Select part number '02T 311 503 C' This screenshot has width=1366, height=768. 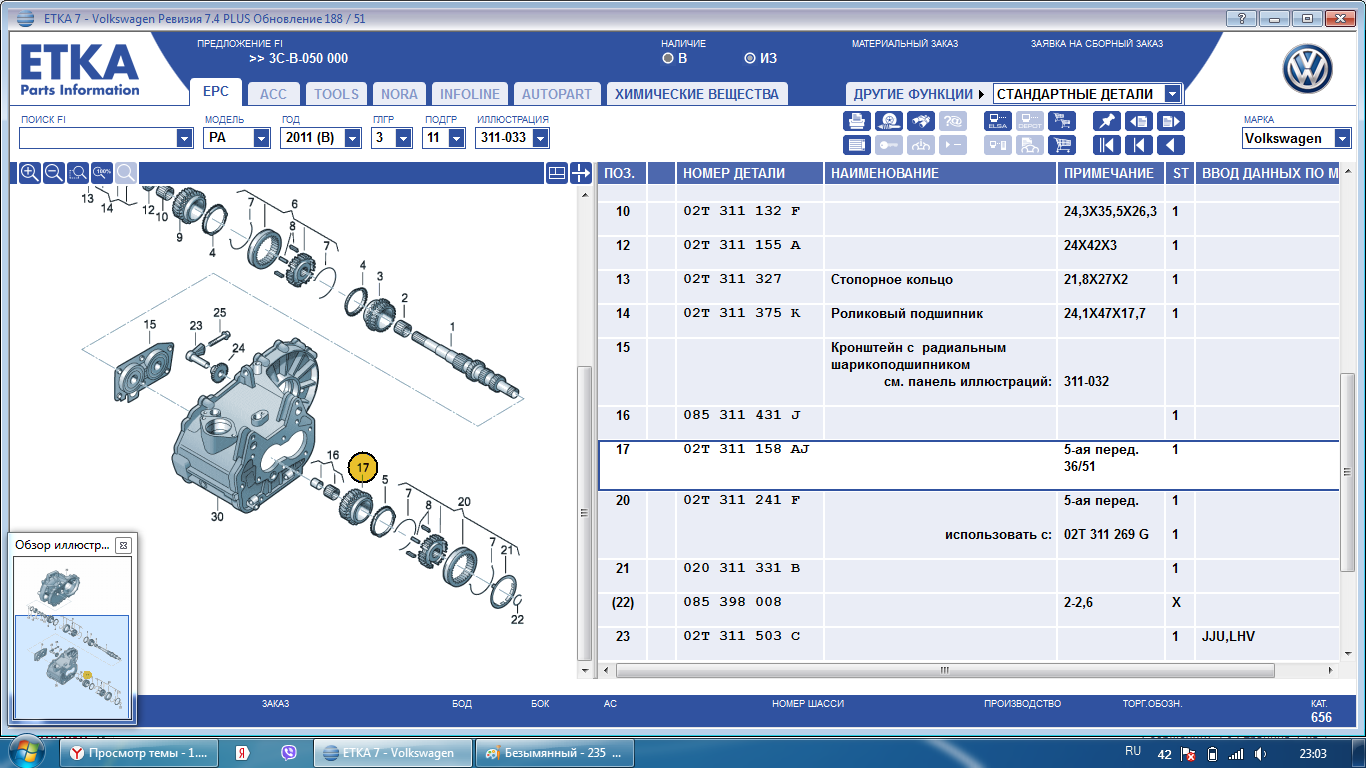(742, 637)
